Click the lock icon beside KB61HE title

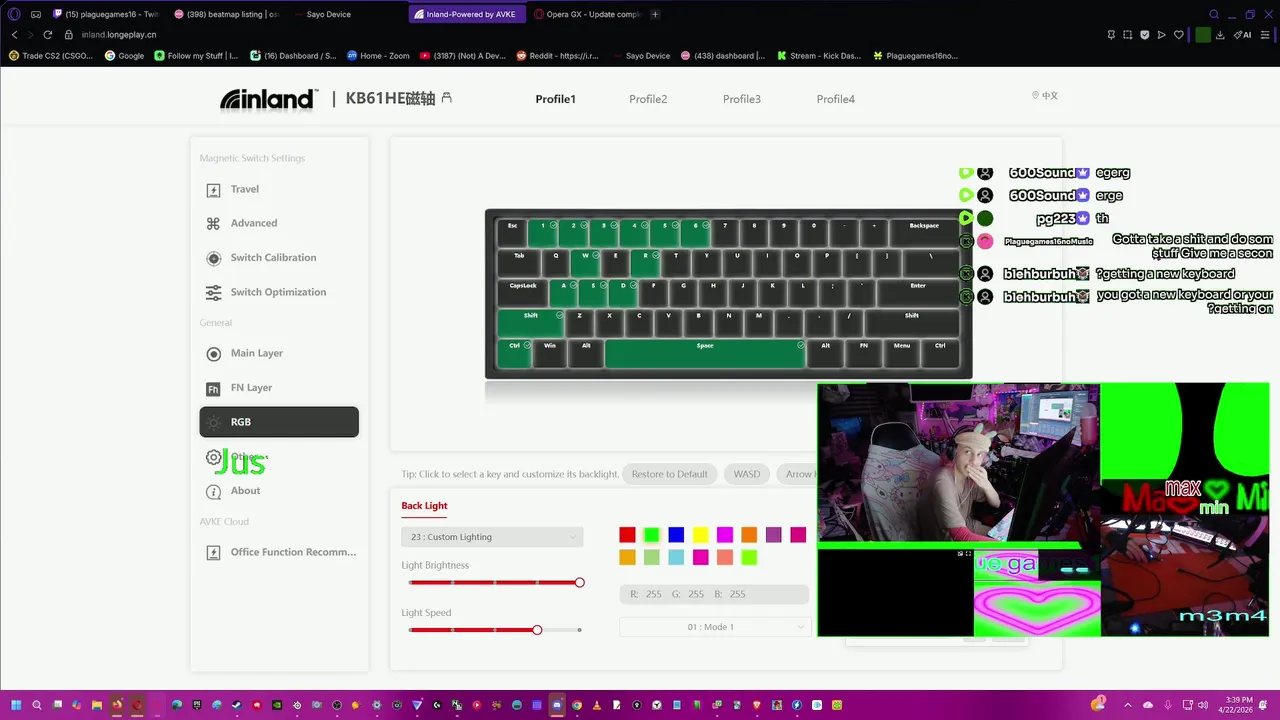point(446,98)
